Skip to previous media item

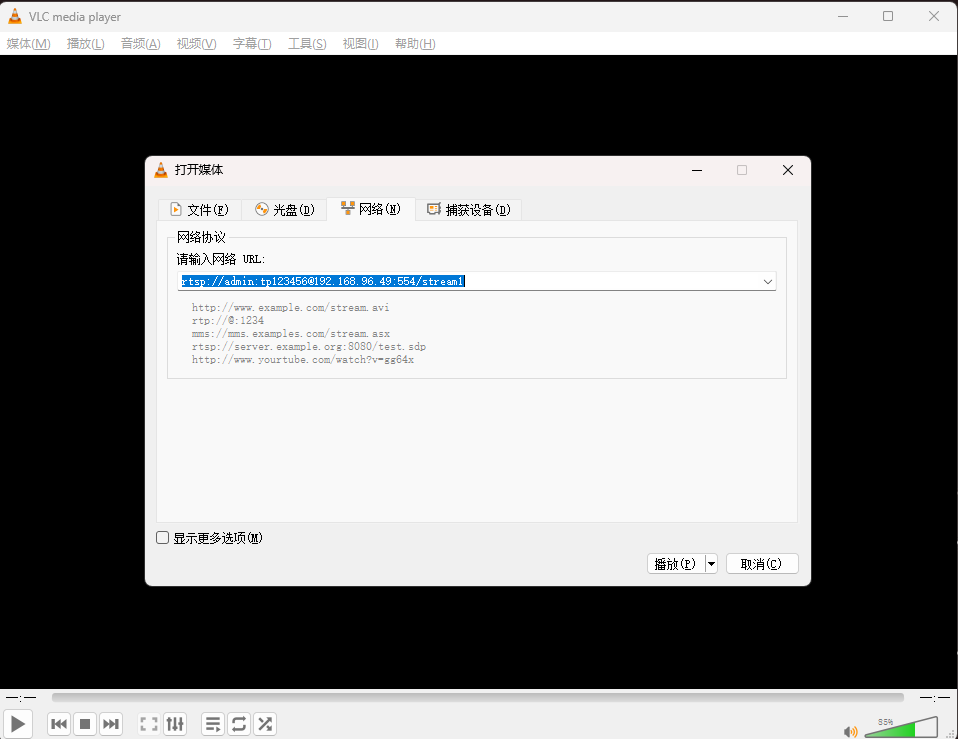[59, 724]
